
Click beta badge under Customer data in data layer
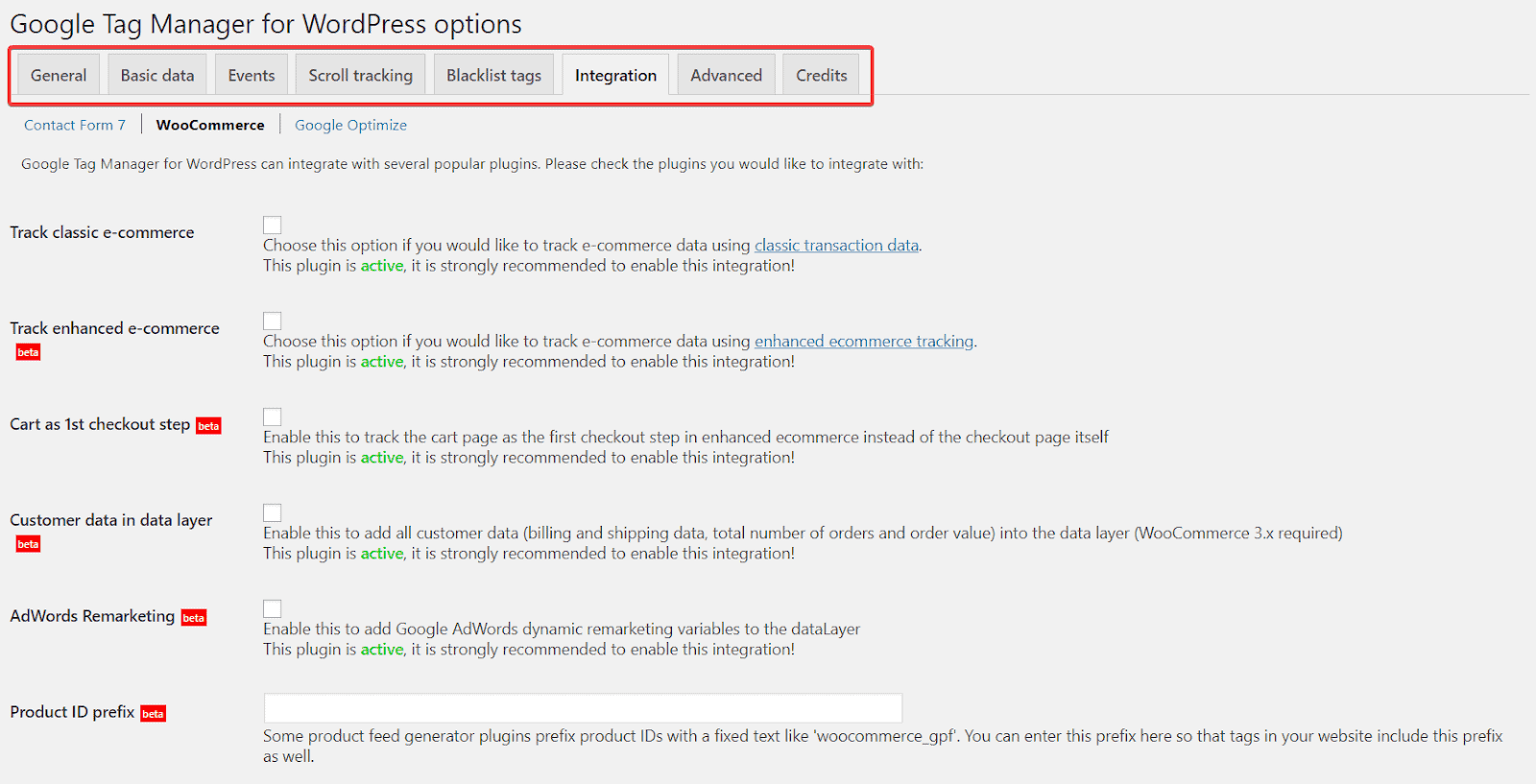point(28,544)
